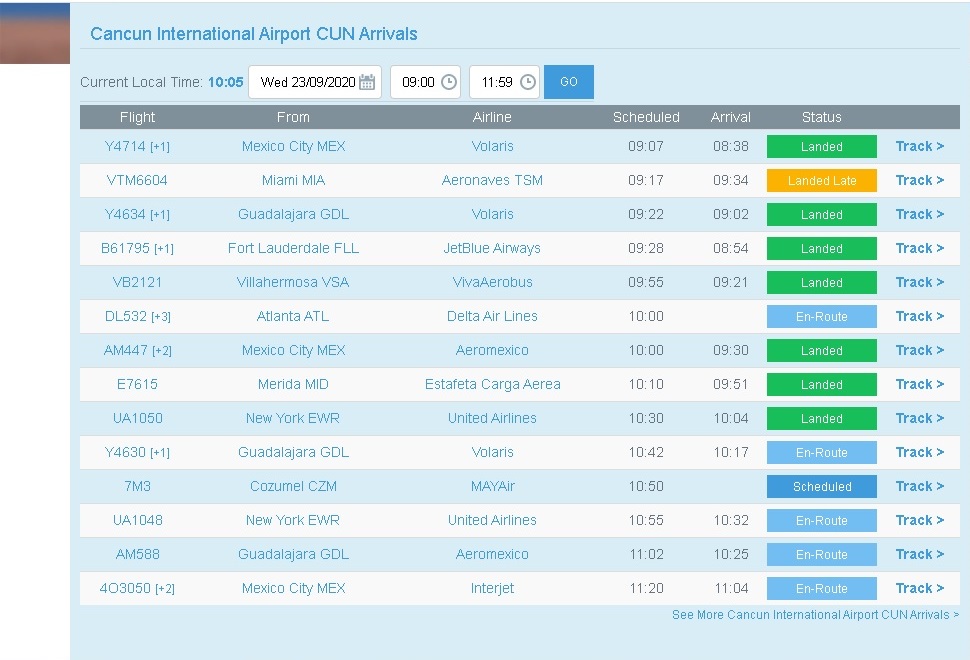970x660 pixels.
Task: Track flight B61795 from Fort Lauderdale
Action: (920, 248)
